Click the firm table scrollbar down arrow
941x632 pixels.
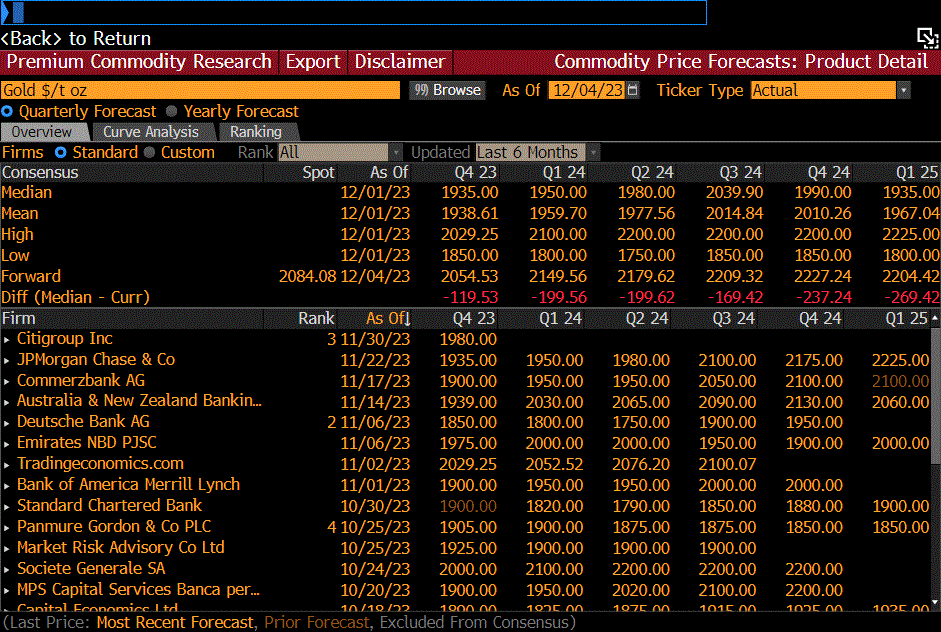pyautogui.click(x=935, y=602)
